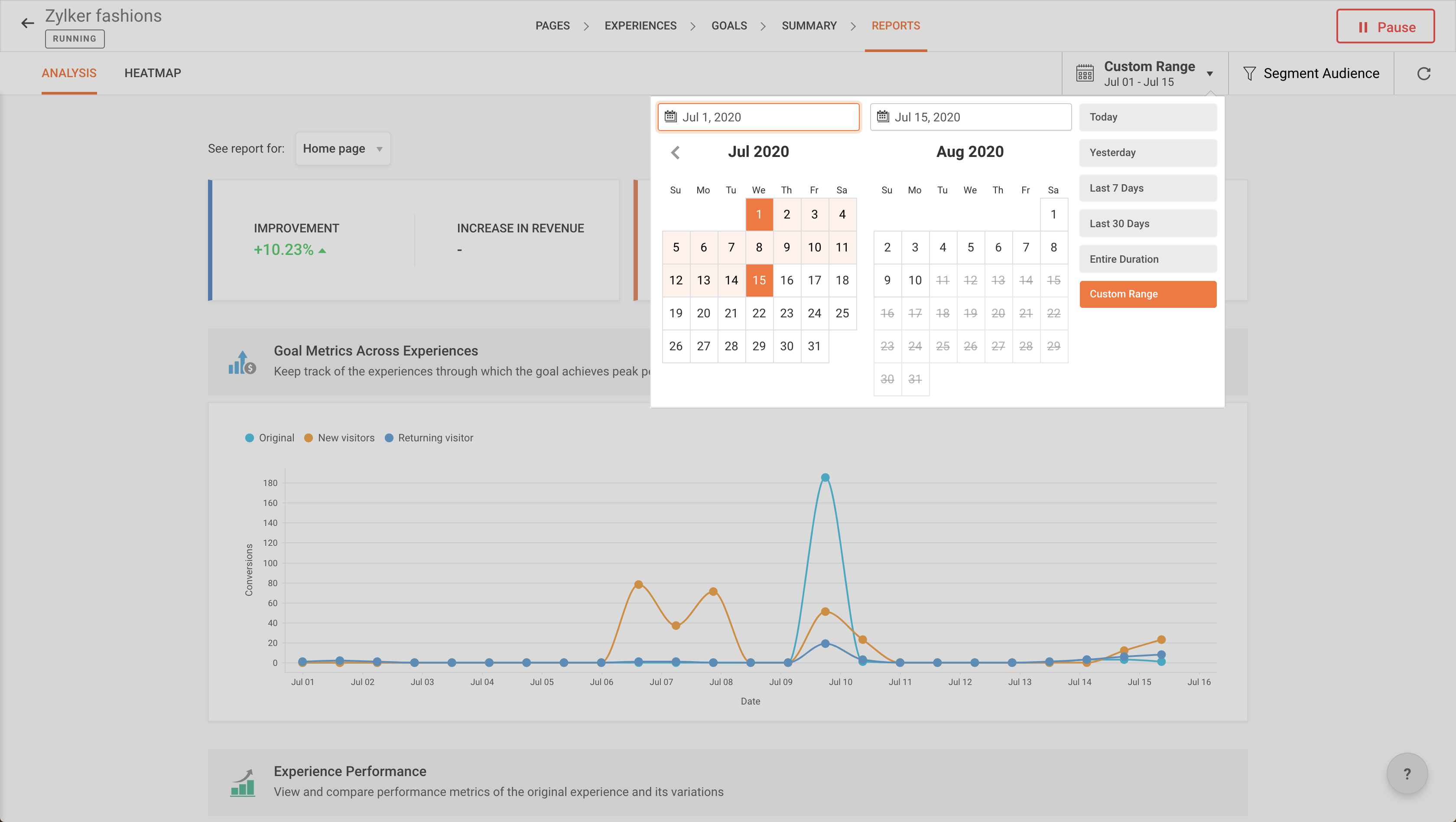1456x822 pixels.
Task: Click the calendar icon beside Custom Range
Action: [x=1084, y=74]
